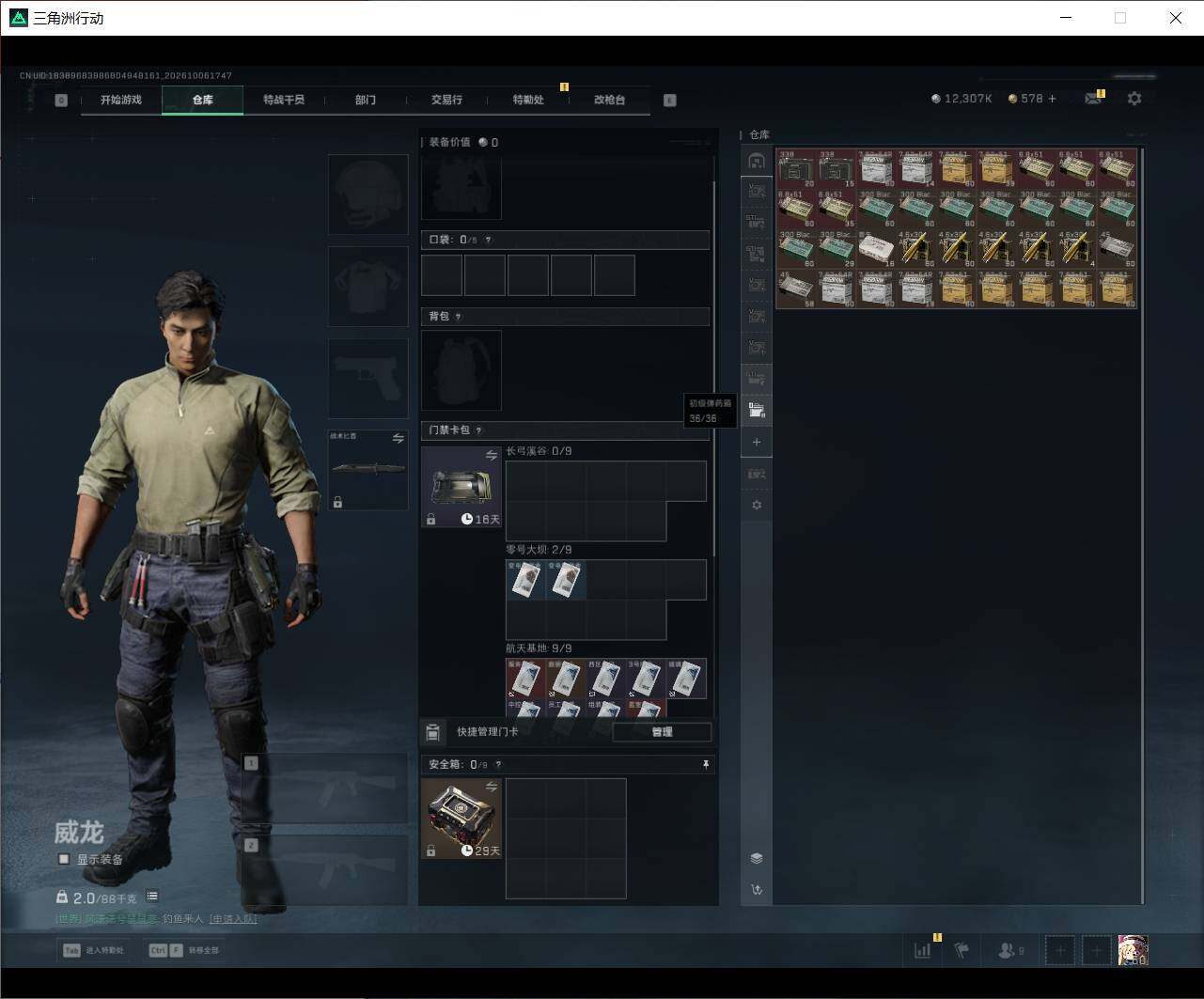The height and width of the screenshot is (999, 1204).
Task: Add a new storage container with plus icon
Action: 757,442
